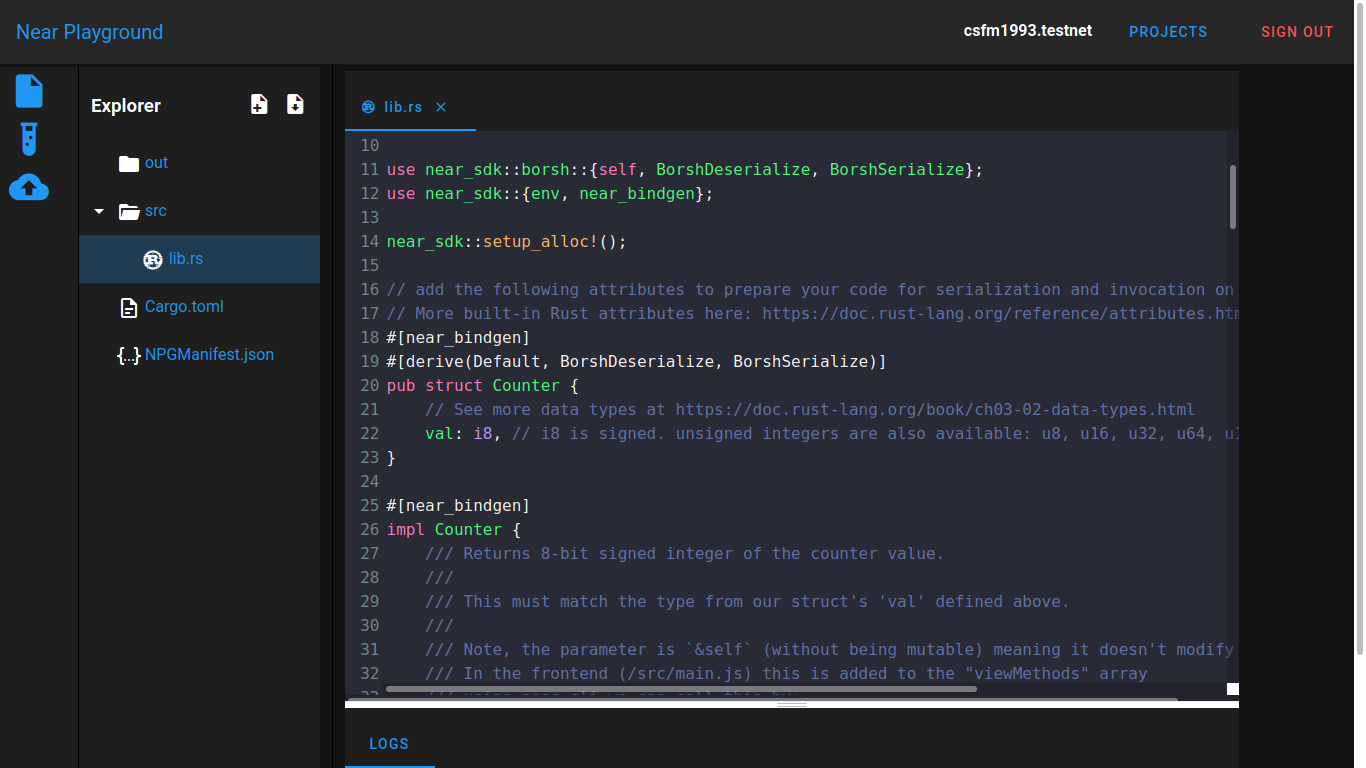Click the '#[near_bindgen]' attribute on line 18

pyautogui.click(x=458, y=338)
